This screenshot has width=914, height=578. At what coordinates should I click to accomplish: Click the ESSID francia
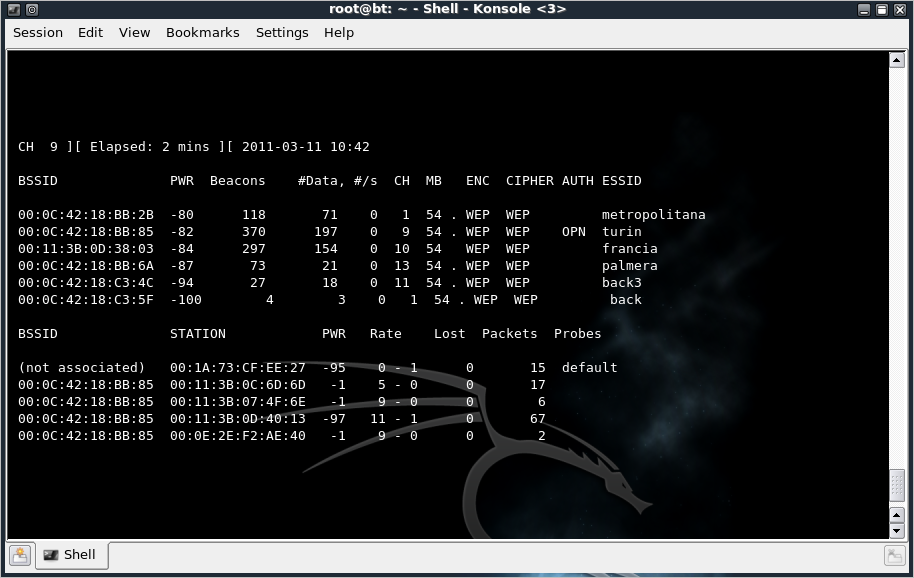coord(630,249)
